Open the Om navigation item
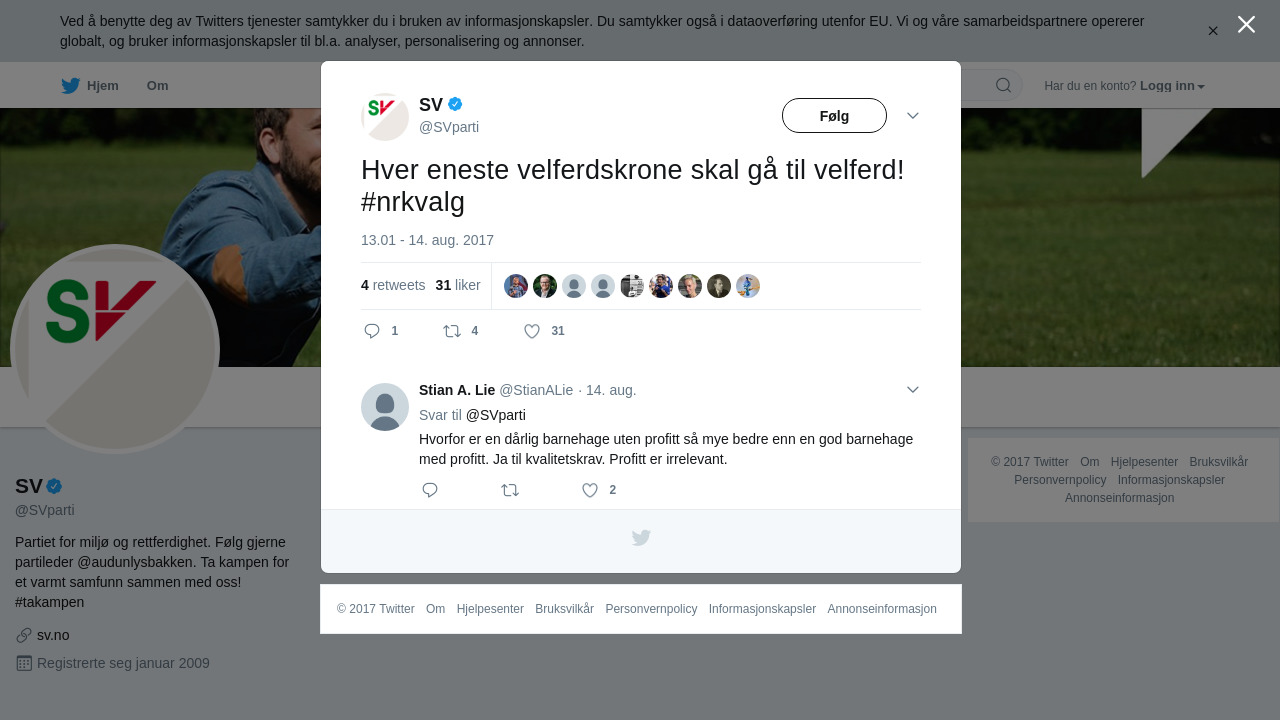Viewport: 1280px width, 720px height. click(x=157, y=86)
